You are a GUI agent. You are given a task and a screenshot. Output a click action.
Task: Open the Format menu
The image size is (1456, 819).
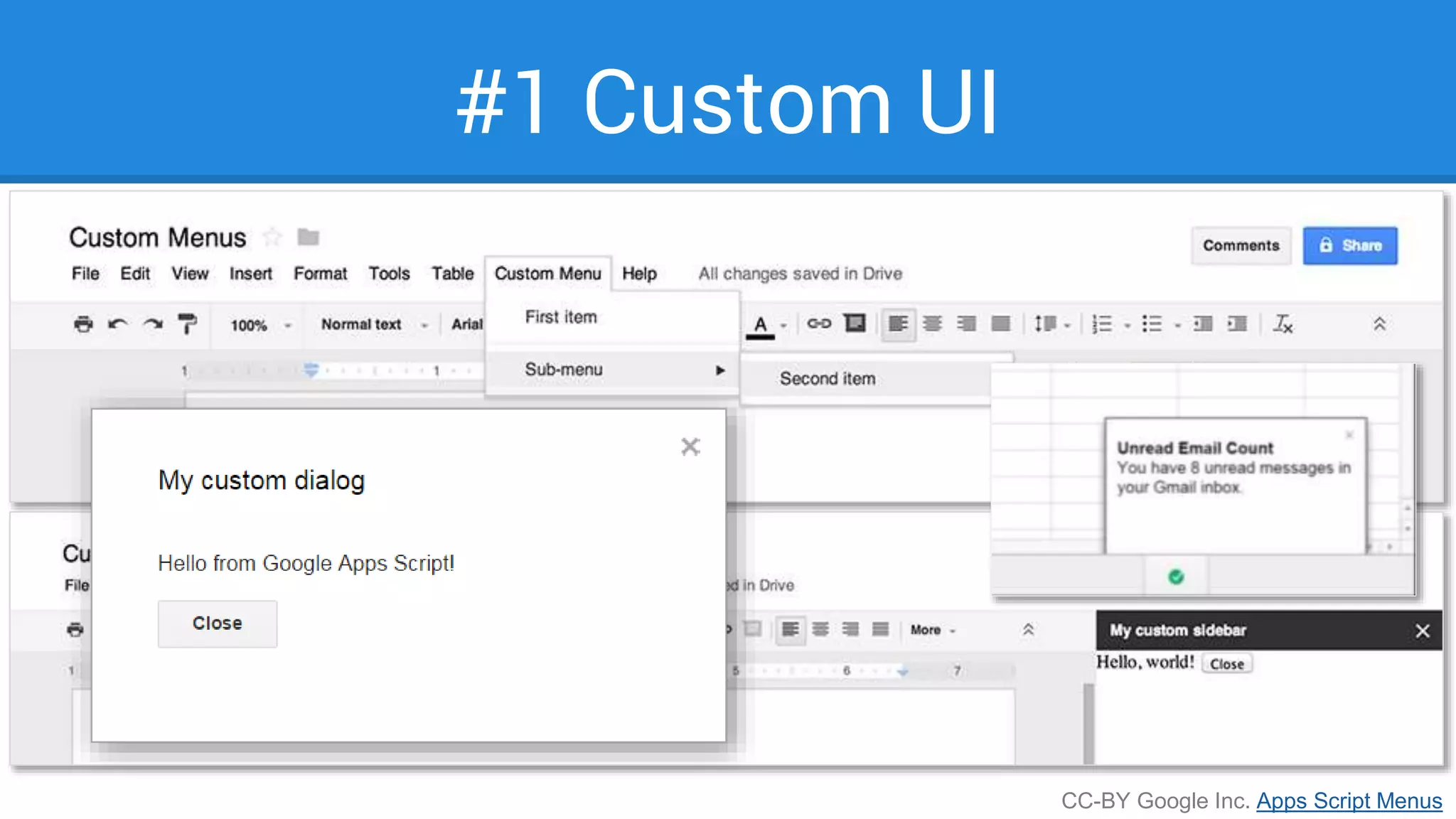coord(321,274)
